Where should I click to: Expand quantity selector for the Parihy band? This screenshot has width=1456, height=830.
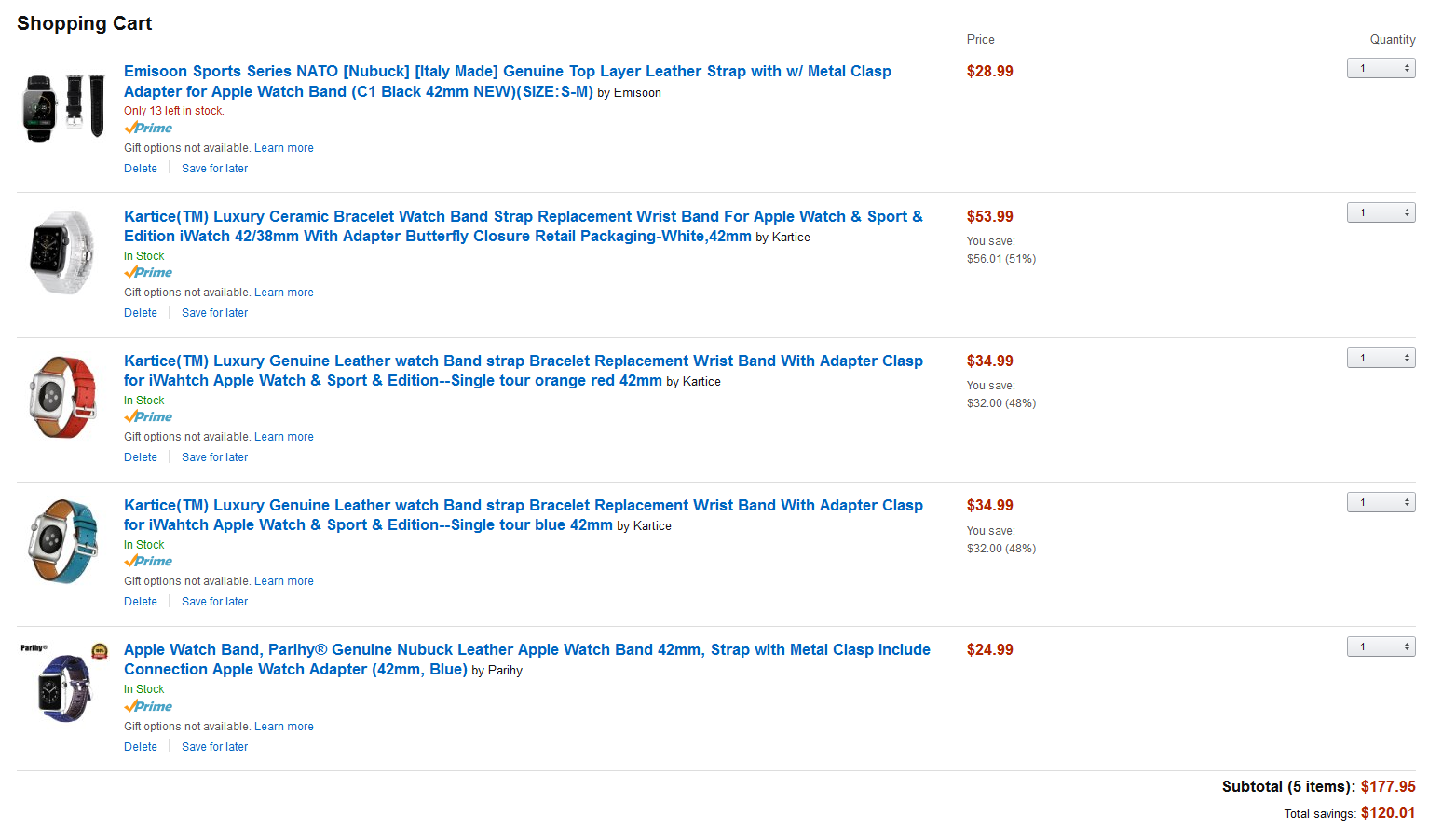click(1381, 646)
